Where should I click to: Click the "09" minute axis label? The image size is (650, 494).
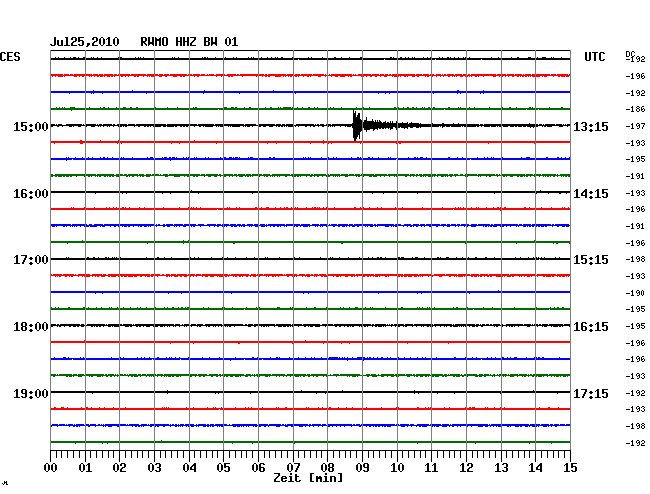[x=362, y=468]
